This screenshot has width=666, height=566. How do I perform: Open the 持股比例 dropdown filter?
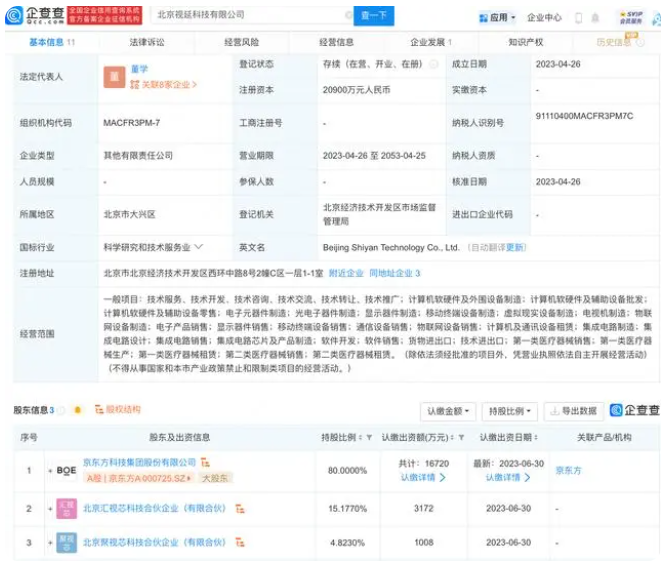pos(510,411)
